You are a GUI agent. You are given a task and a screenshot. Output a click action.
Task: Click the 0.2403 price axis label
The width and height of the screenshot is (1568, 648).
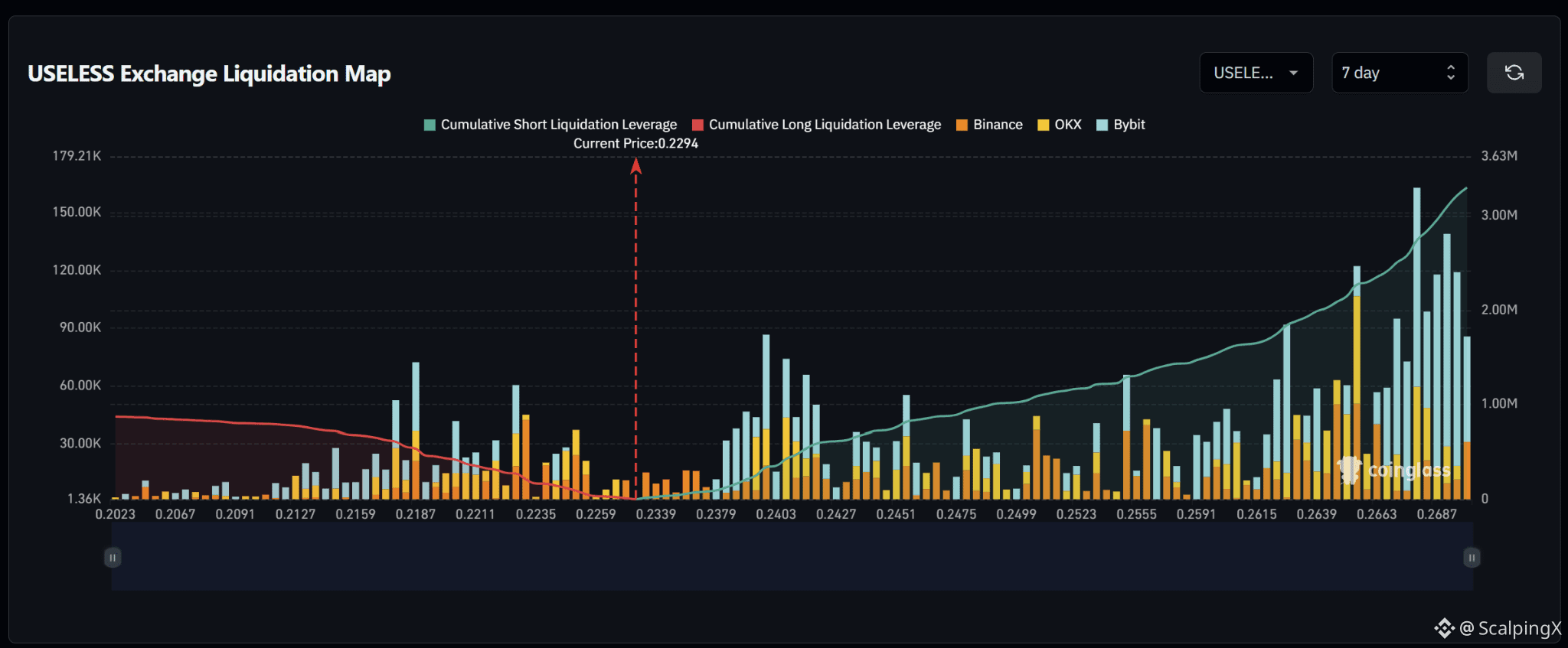[776, 514]
